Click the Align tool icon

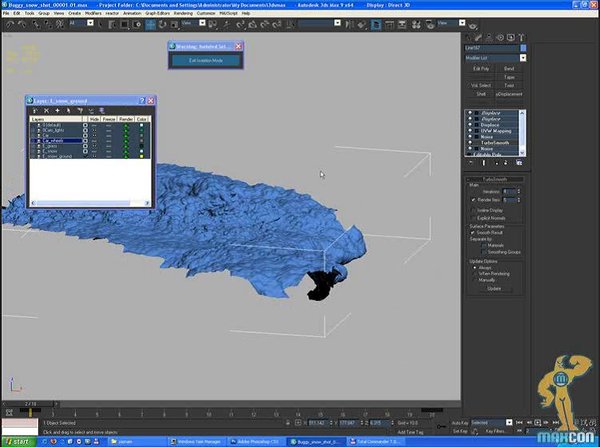pos(362,24)
